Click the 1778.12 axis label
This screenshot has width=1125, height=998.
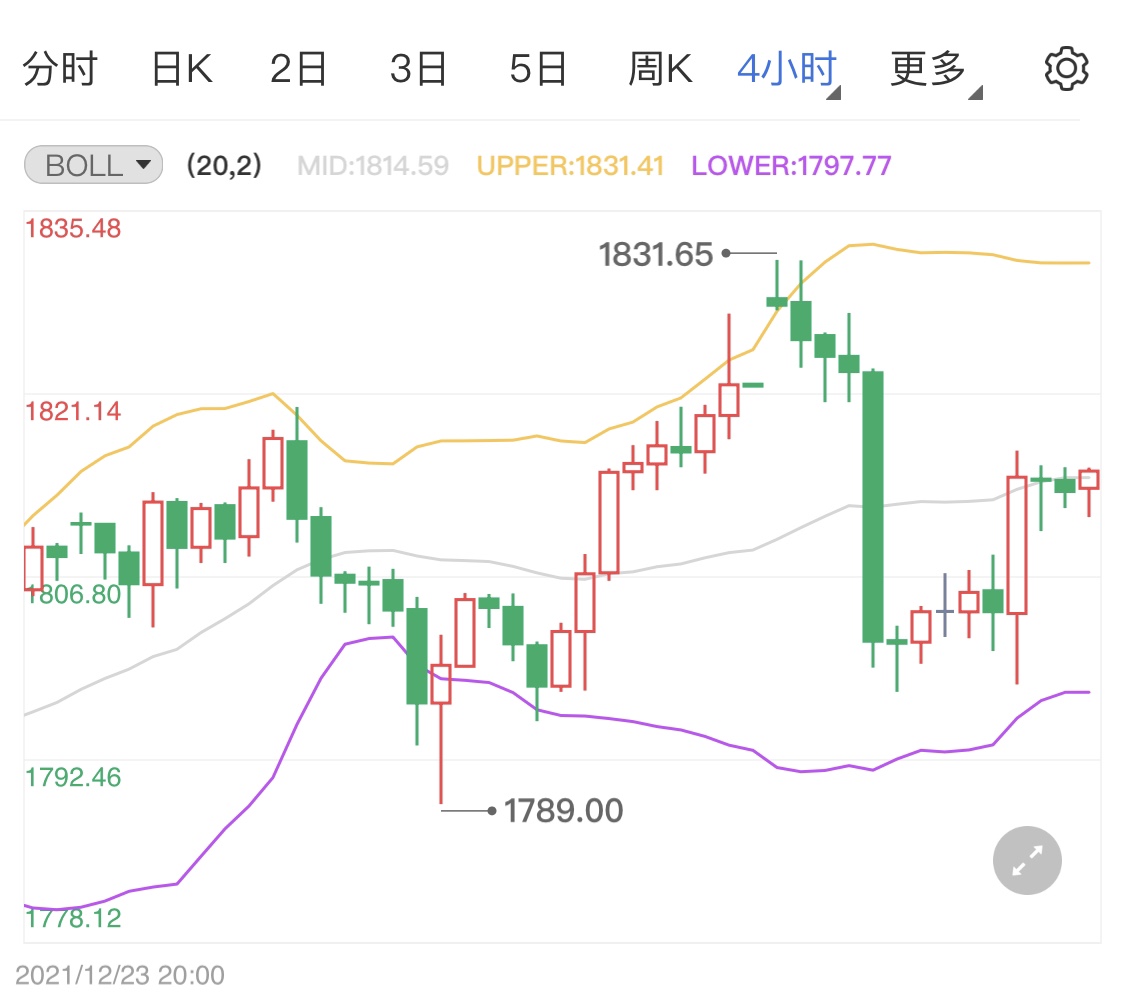[73, 918]
